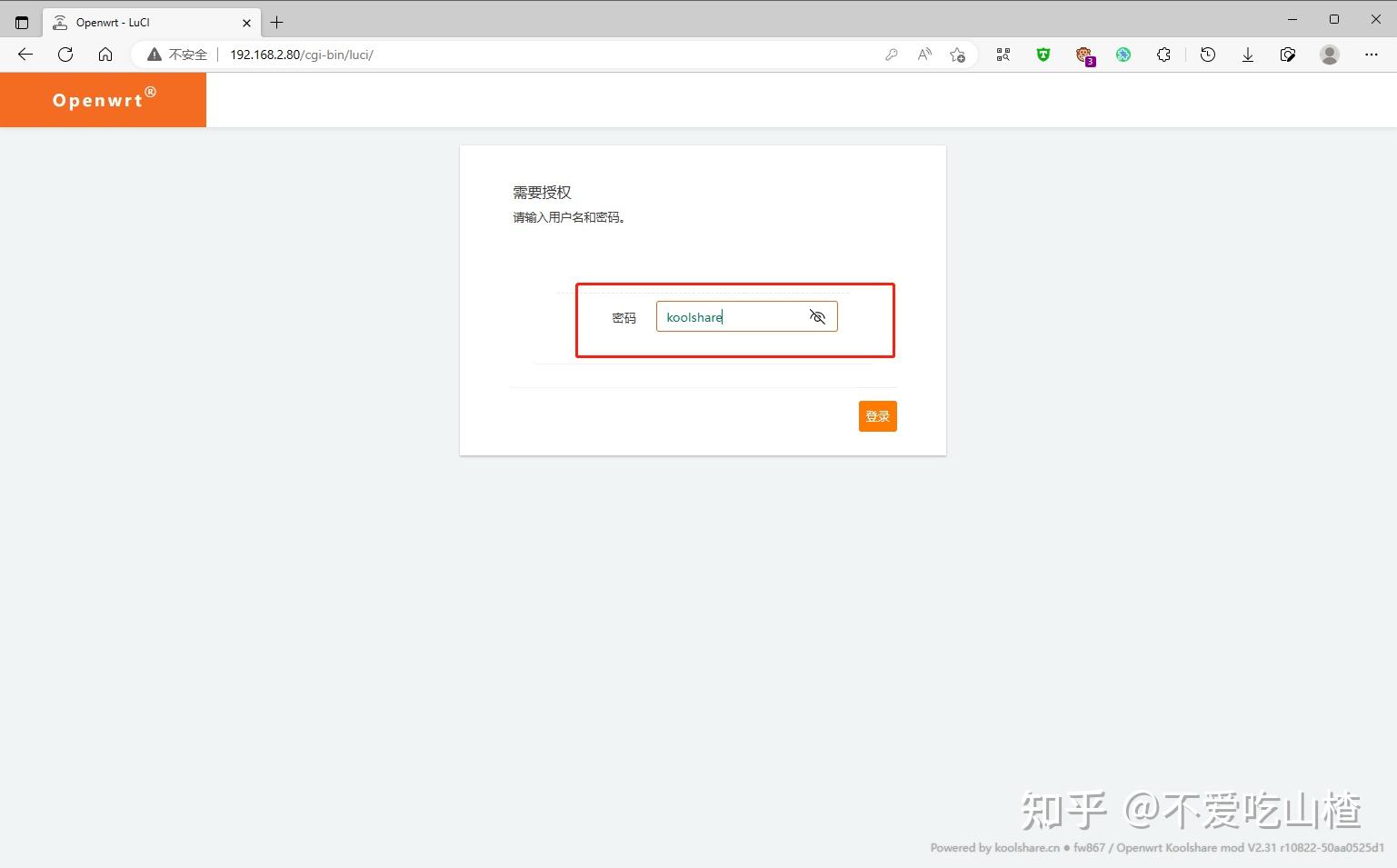
Task: Start a Web Capture screenshot
Action: pos(1288,55)
